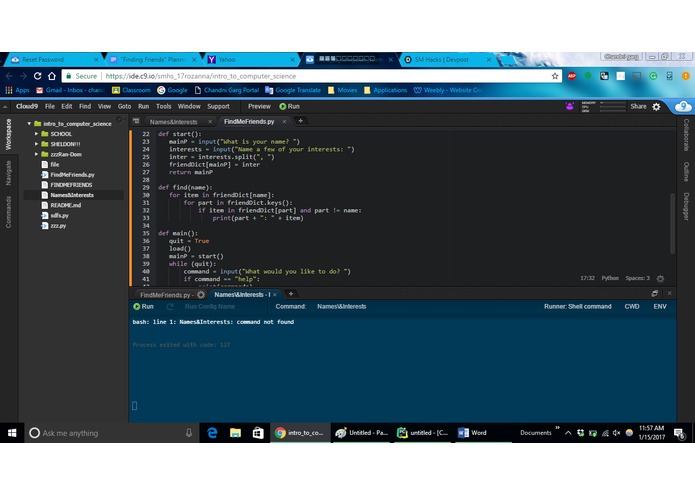This screenshot has width=695, height=494.
Task: Click the Cloud9 cloud logo icon
Action: 683,106
